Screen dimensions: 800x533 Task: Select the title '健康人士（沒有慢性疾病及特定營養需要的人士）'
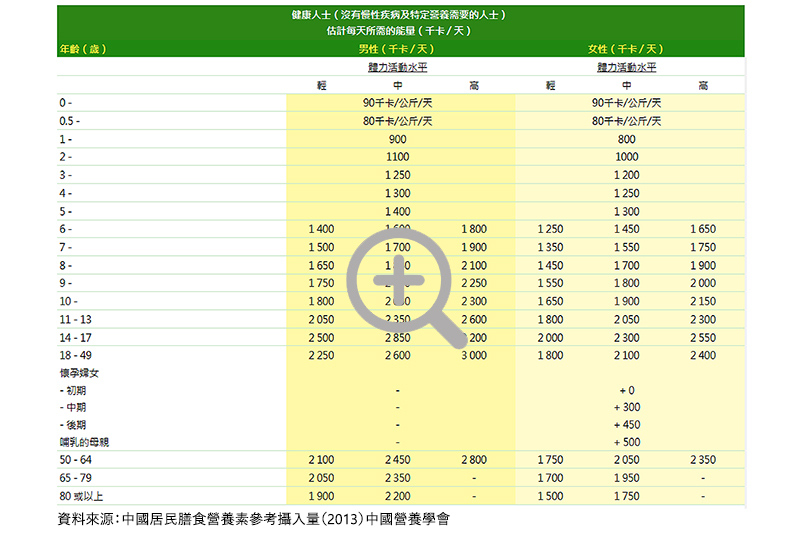pyautogui.click(x=398, y=15)
